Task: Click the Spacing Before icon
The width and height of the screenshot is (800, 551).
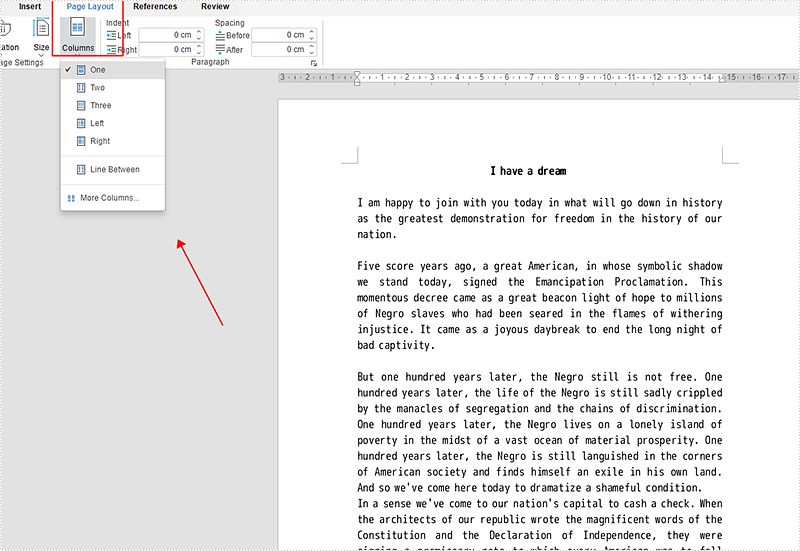Action: (x=220, y=35)
